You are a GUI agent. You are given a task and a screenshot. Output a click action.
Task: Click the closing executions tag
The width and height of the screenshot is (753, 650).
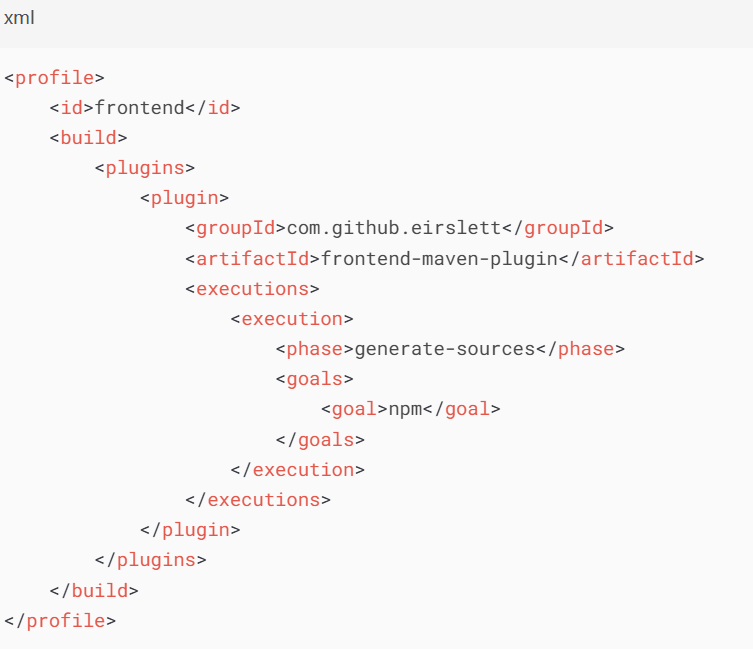258,500
